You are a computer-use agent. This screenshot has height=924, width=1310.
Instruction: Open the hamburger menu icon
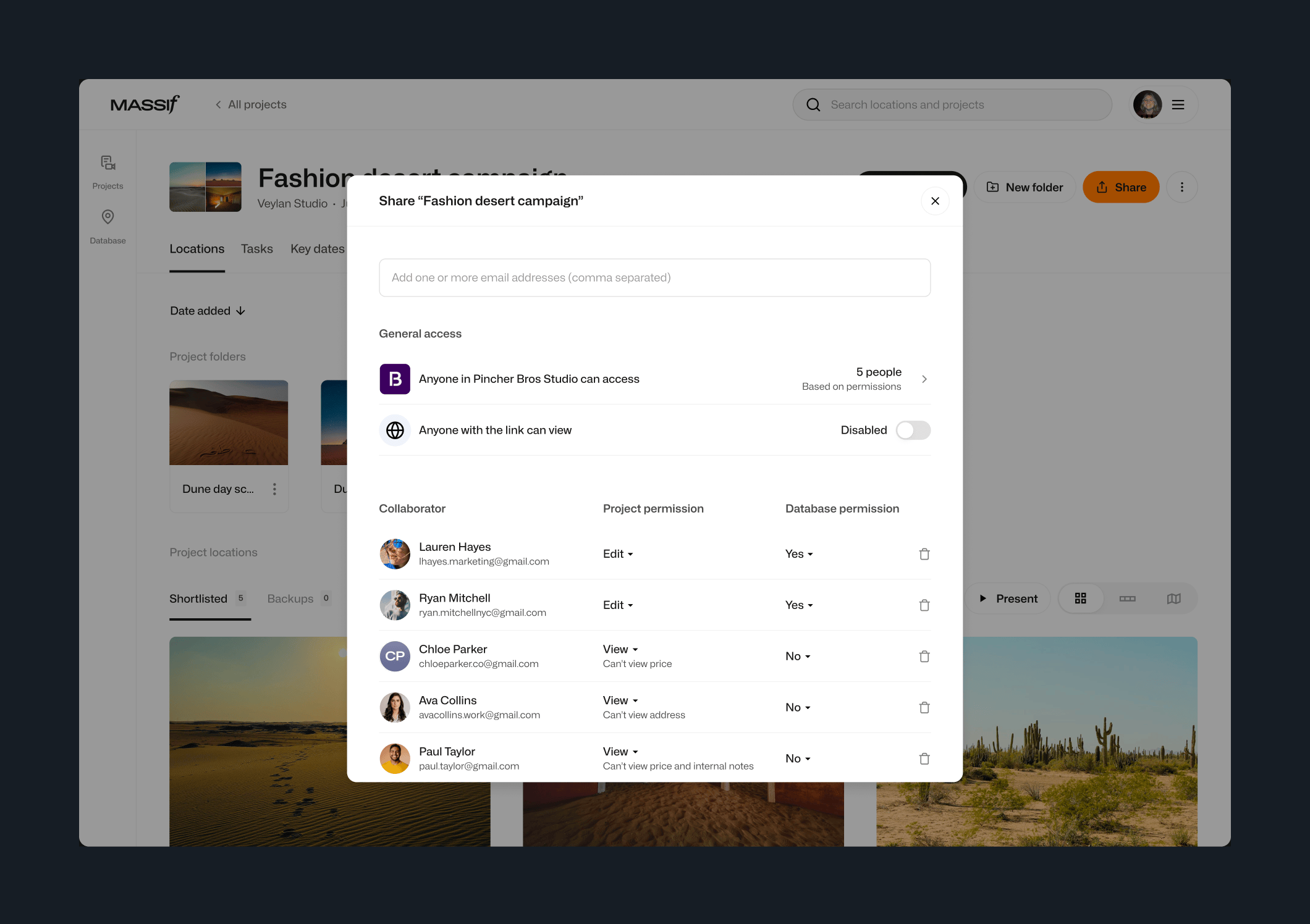click(1178, 105)
